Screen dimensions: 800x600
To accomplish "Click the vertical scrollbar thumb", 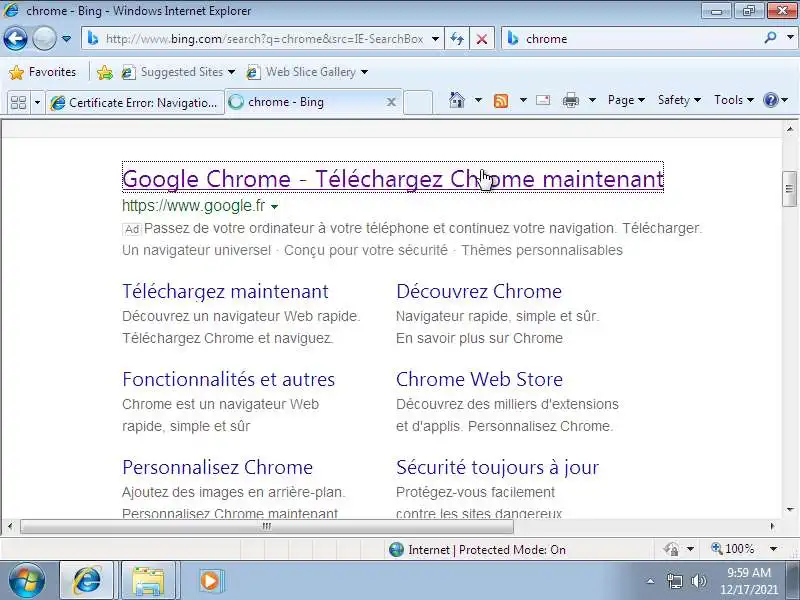I will [x=789, y=189].
